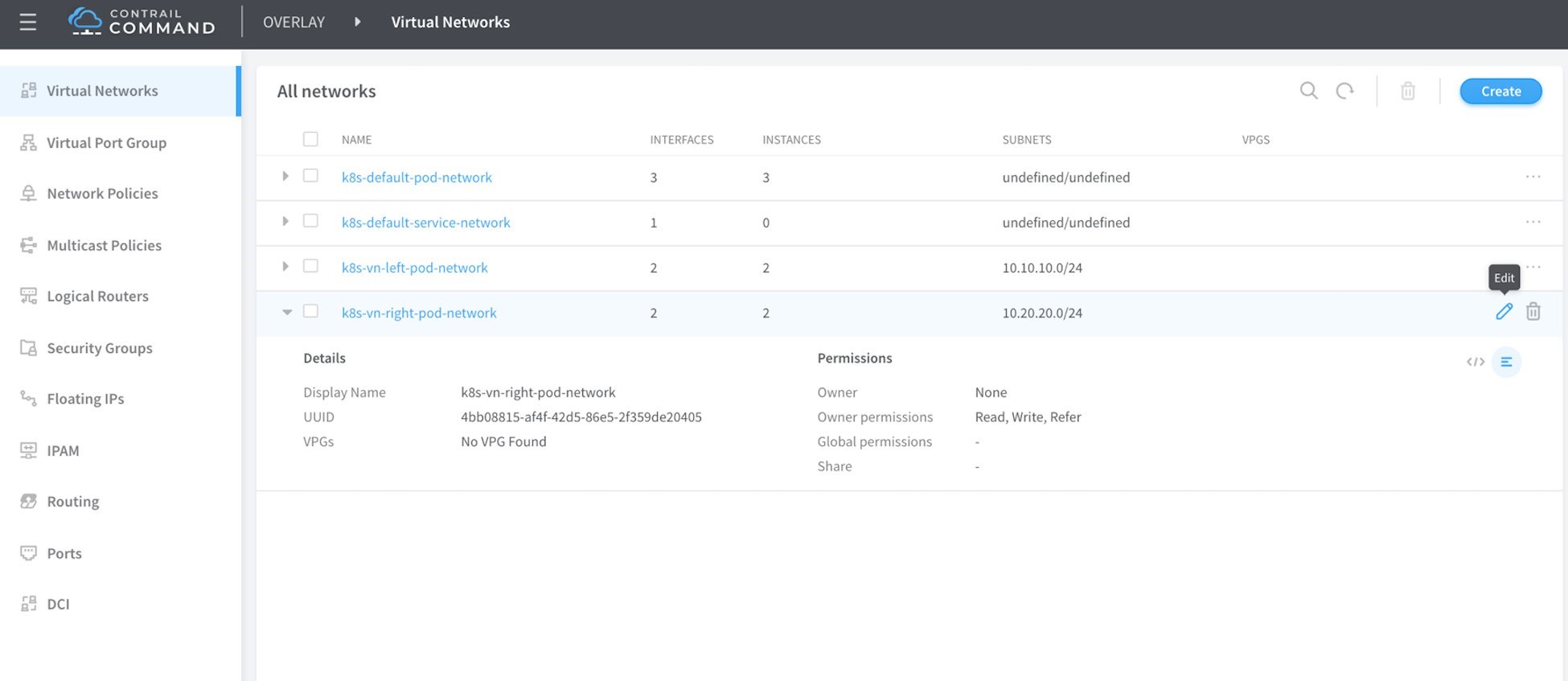
Task: Click the Security Groups sidebar icon
Action: coord(29,347)
